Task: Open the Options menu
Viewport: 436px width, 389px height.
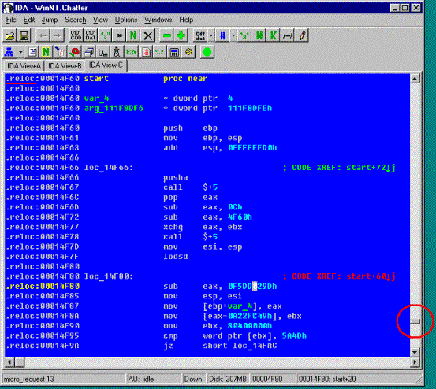Action: point(126,20)
